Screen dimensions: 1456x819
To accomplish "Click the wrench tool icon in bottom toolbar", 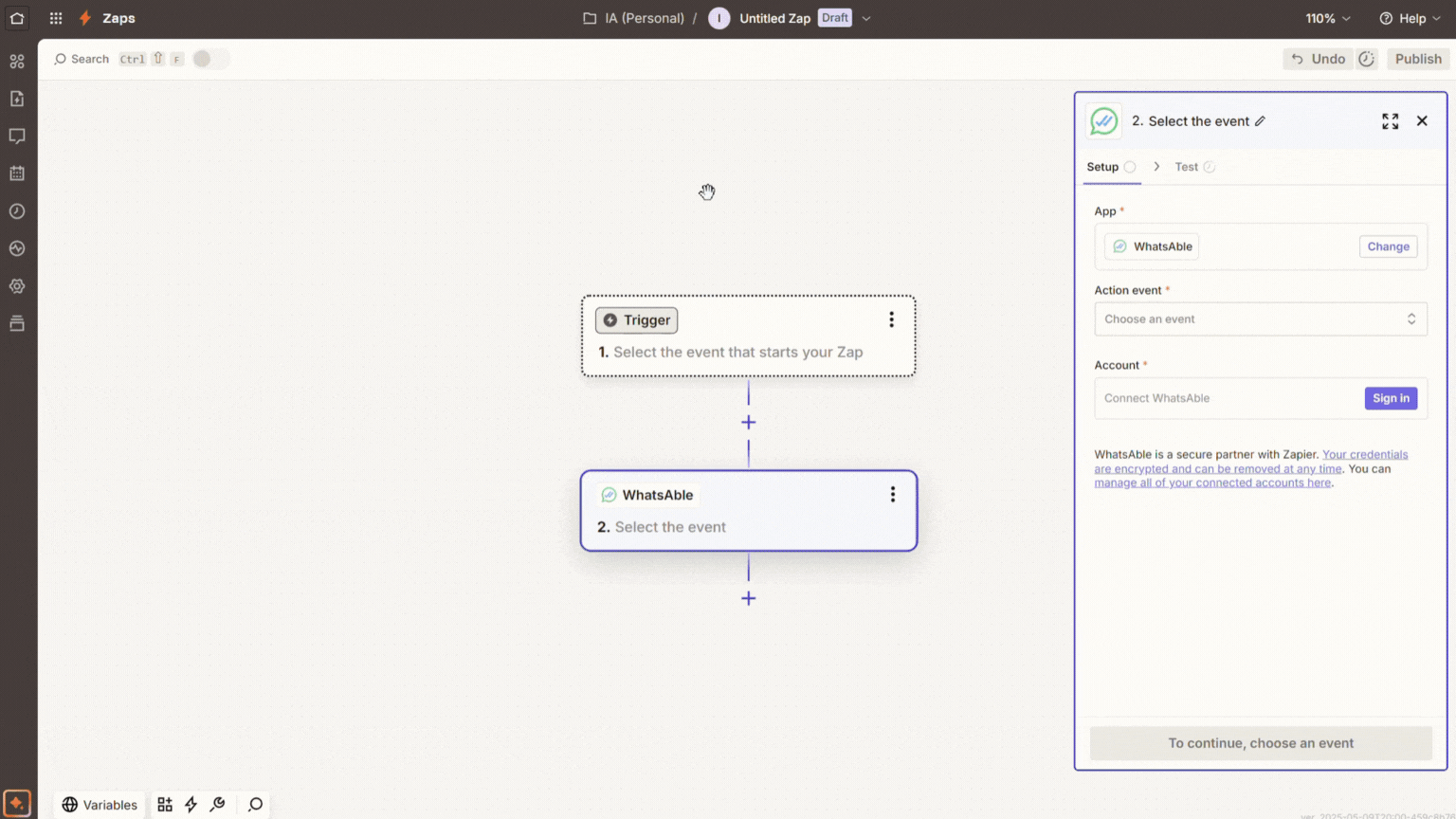I will (217, 805).
